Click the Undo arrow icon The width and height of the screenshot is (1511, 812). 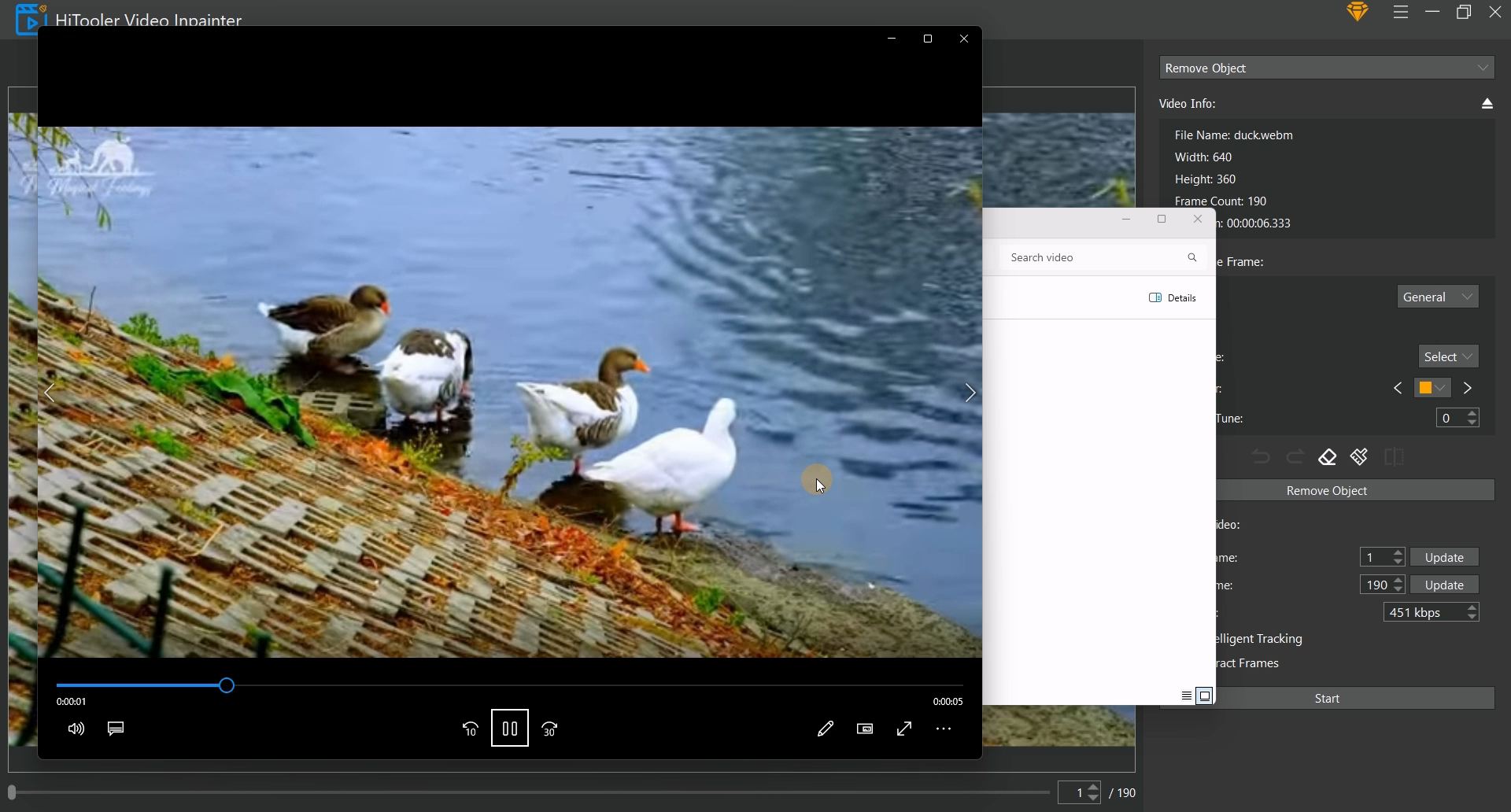tap(1261, 456)
